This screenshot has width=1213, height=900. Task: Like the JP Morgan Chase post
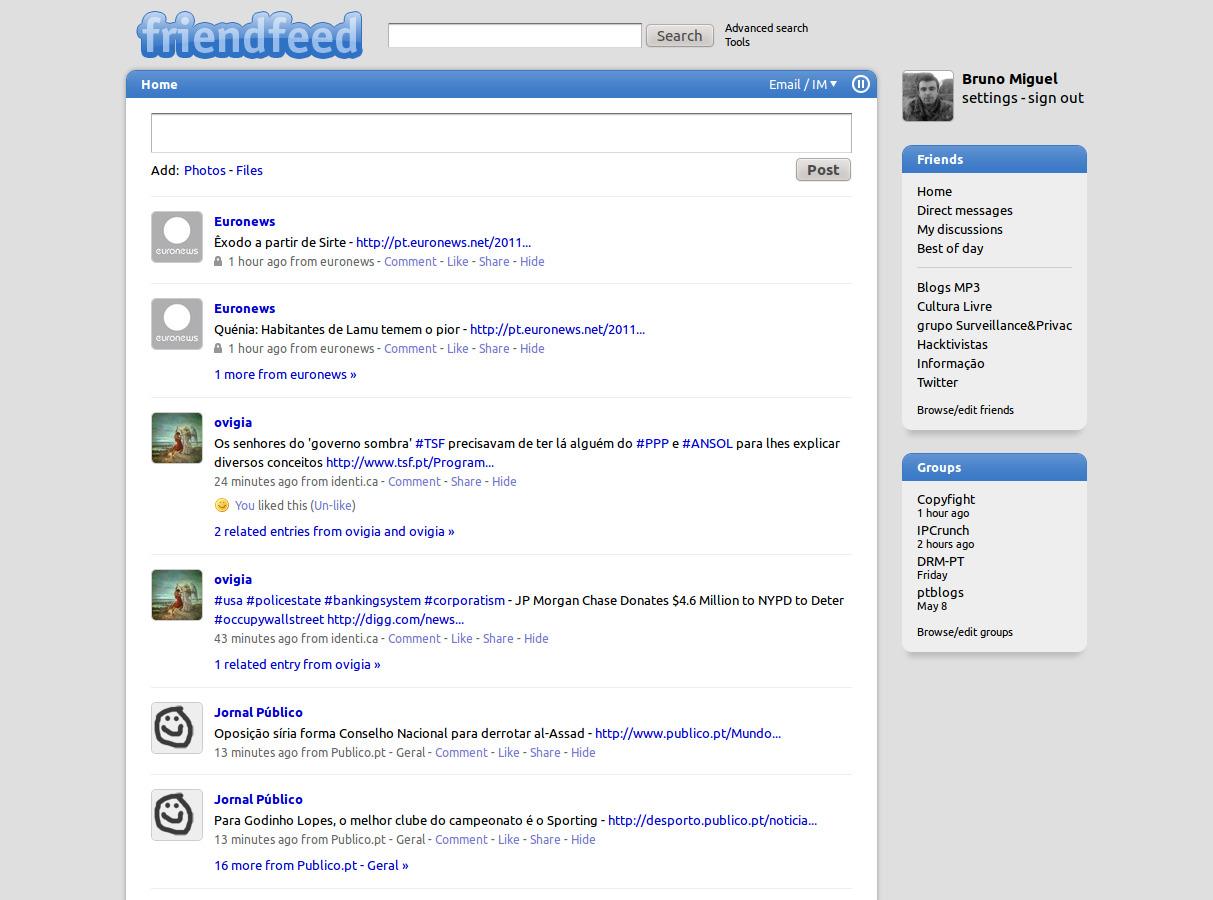[x=461, y=638]
